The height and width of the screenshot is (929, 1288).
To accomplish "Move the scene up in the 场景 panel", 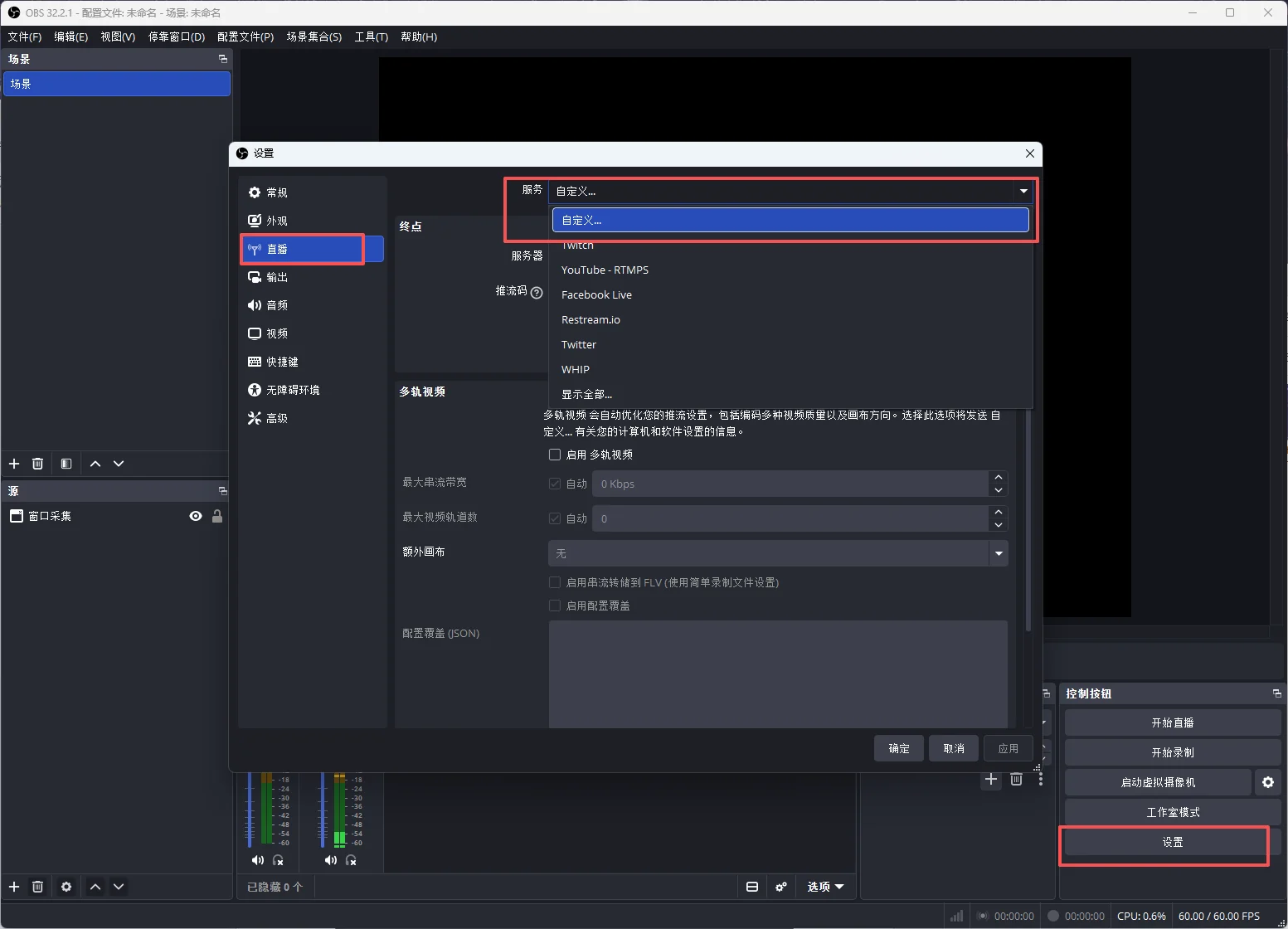I will coord(95,464).
